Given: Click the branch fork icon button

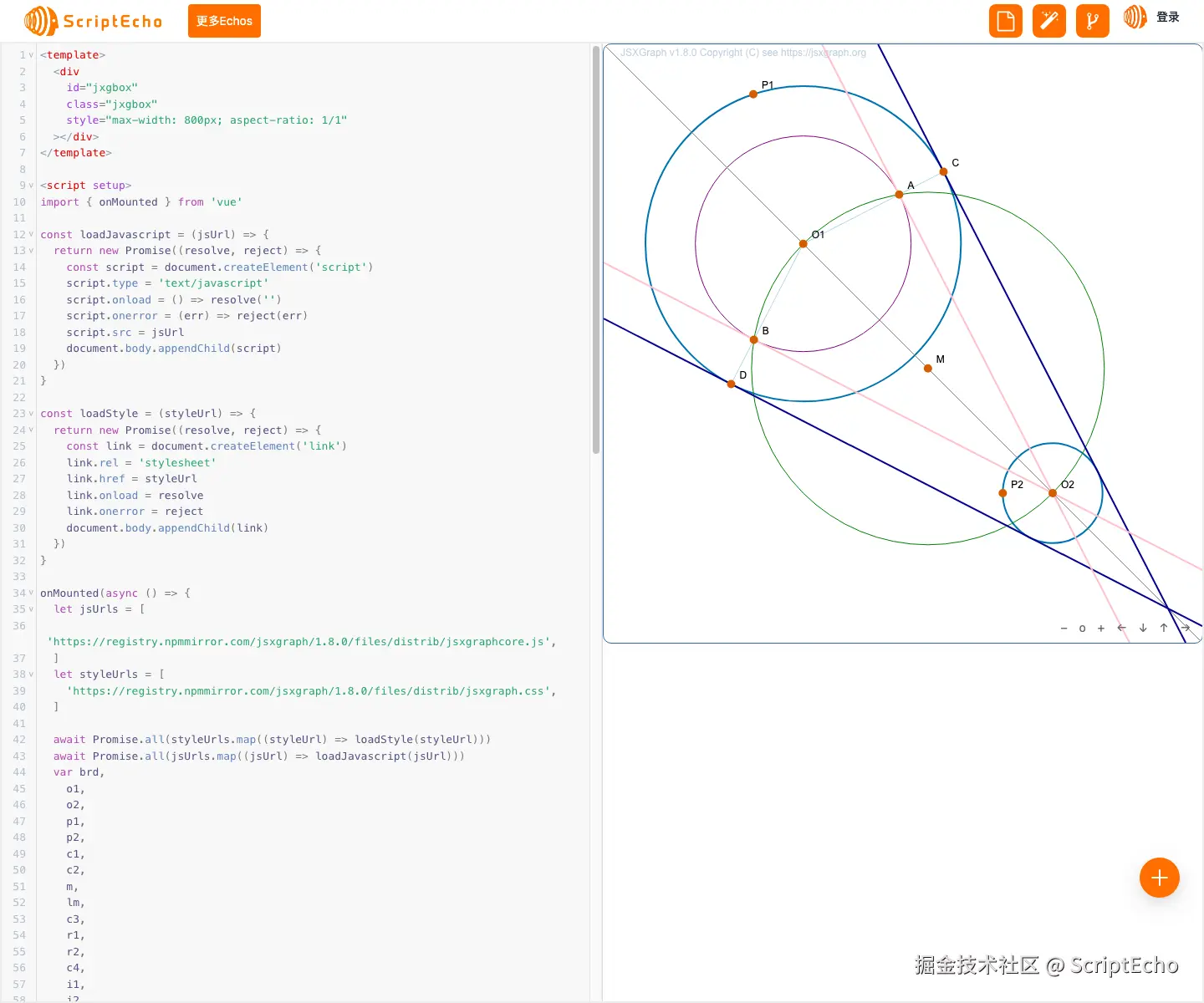Looking at the screenshot, I should click(x=1093, y=21).
